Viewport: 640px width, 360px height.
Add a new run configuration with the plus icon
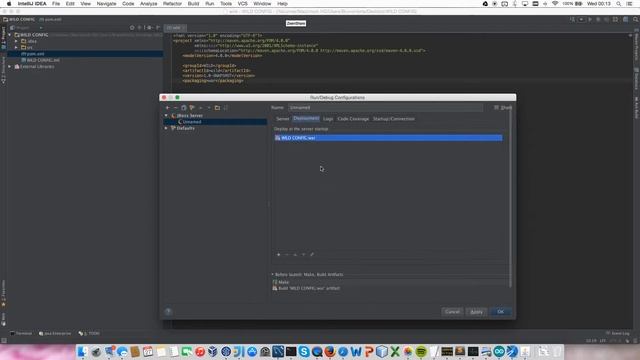tap(167, 108)
